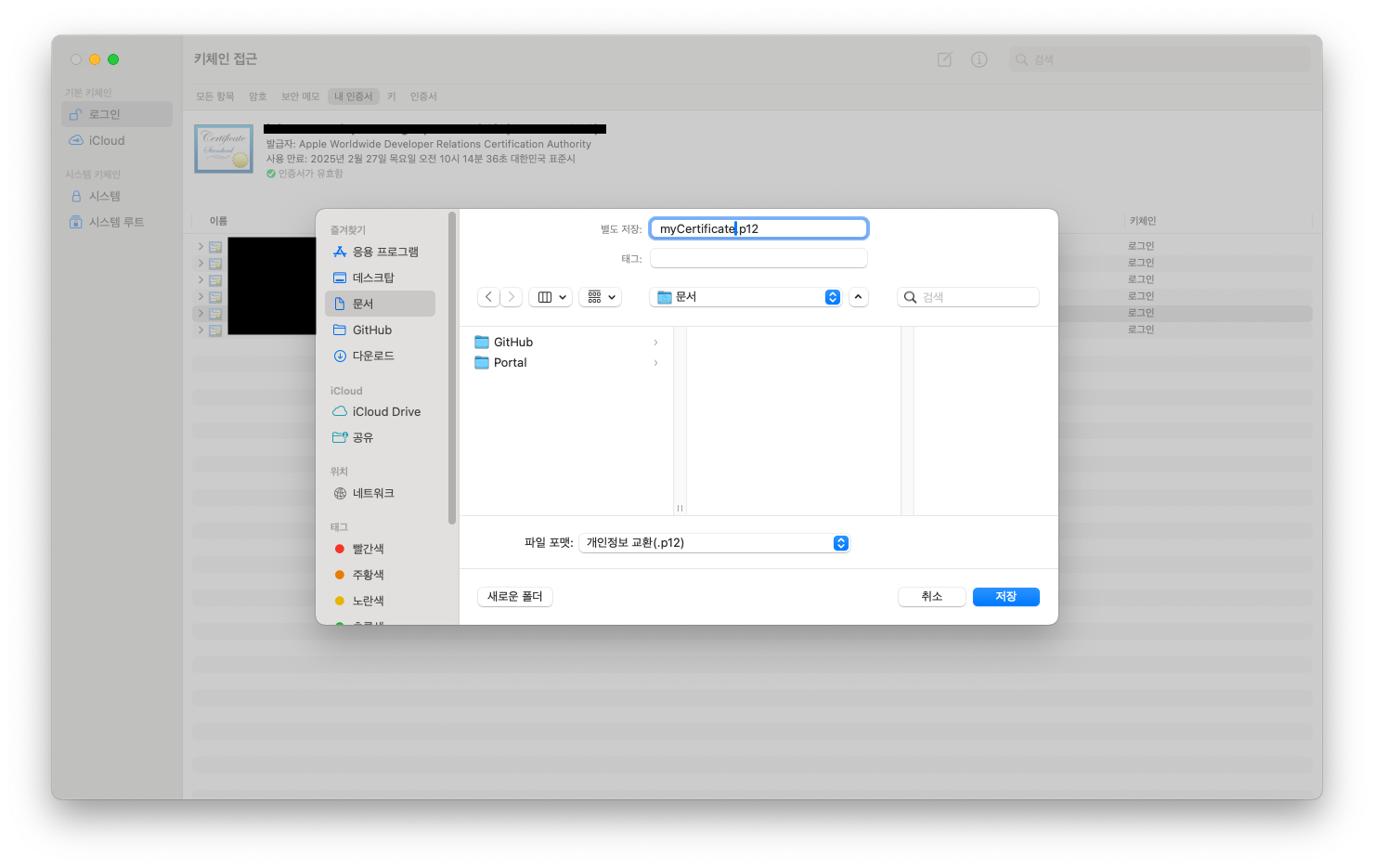Image resolution: width=1374 pixels, height=868 pixels.
Task: Click the column resize handle in browser
Action: (x=680, y=508)
